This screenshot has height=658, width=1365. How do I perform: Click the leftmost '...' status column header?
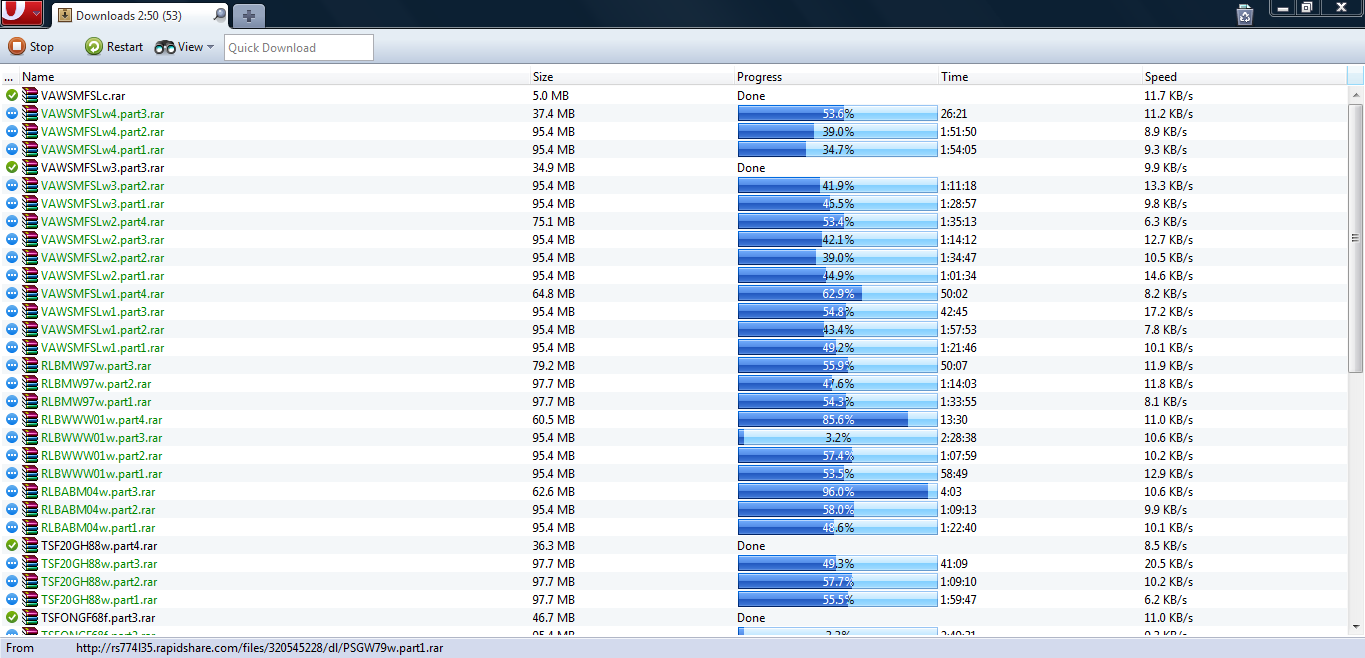[x=9, y=77]
